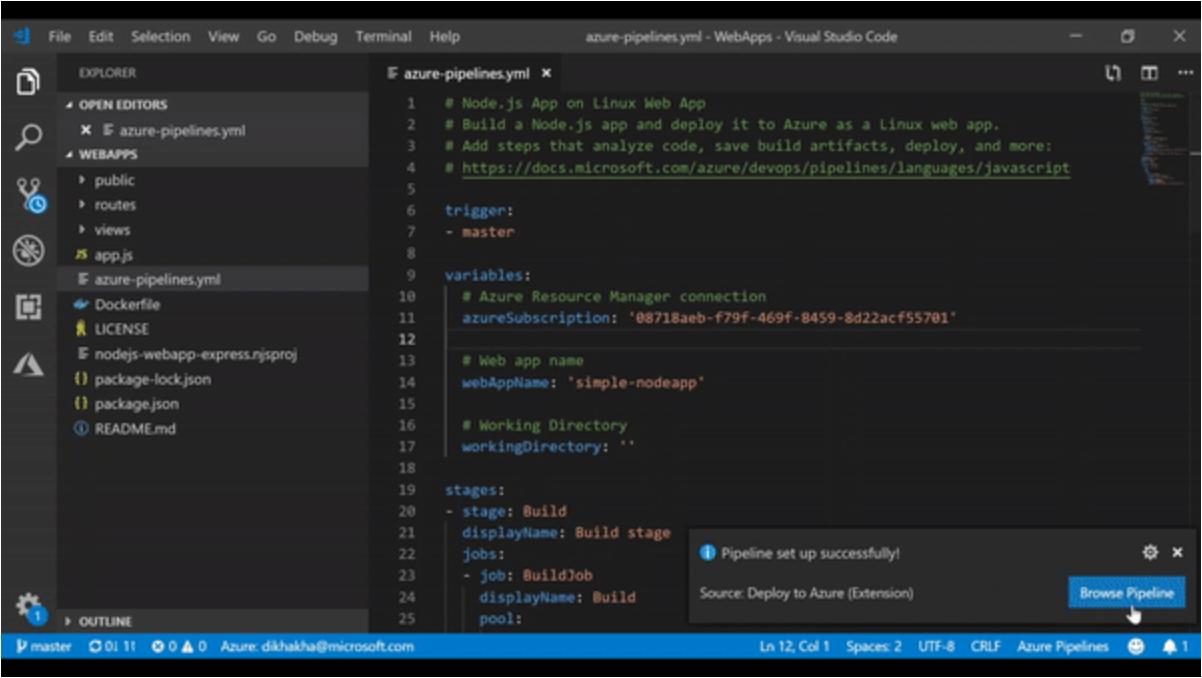Change encoding via UTF-8 status item
This screenshot has height=678, width=1202.
[x=937, y=647]
